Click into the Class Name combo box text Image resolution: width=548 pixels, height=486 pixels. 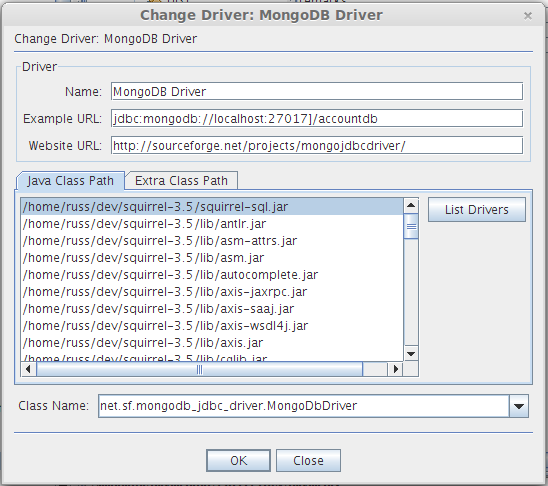coord(303,406)
